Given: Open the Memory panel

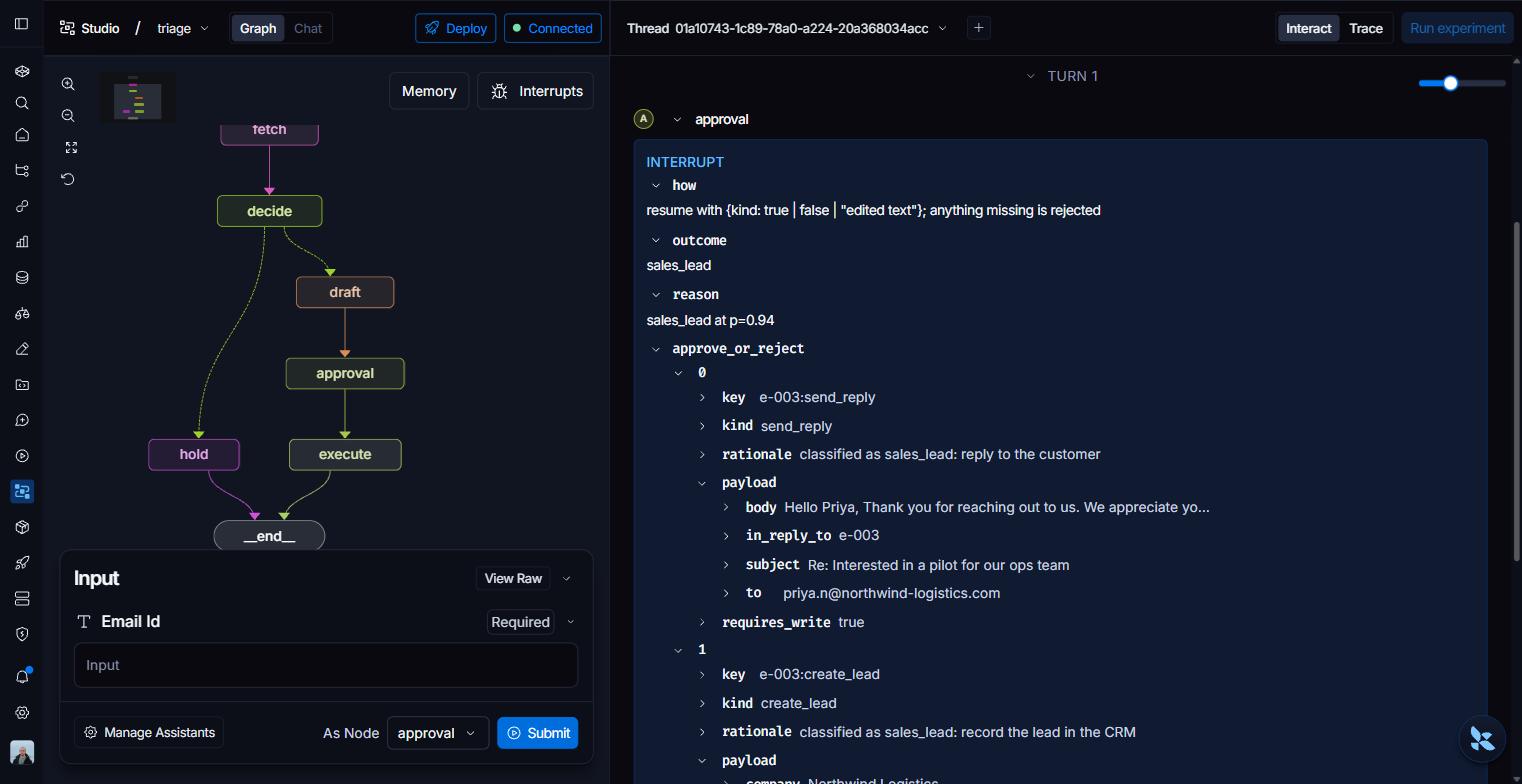Looking at the screenshot, I should point(429,91).
